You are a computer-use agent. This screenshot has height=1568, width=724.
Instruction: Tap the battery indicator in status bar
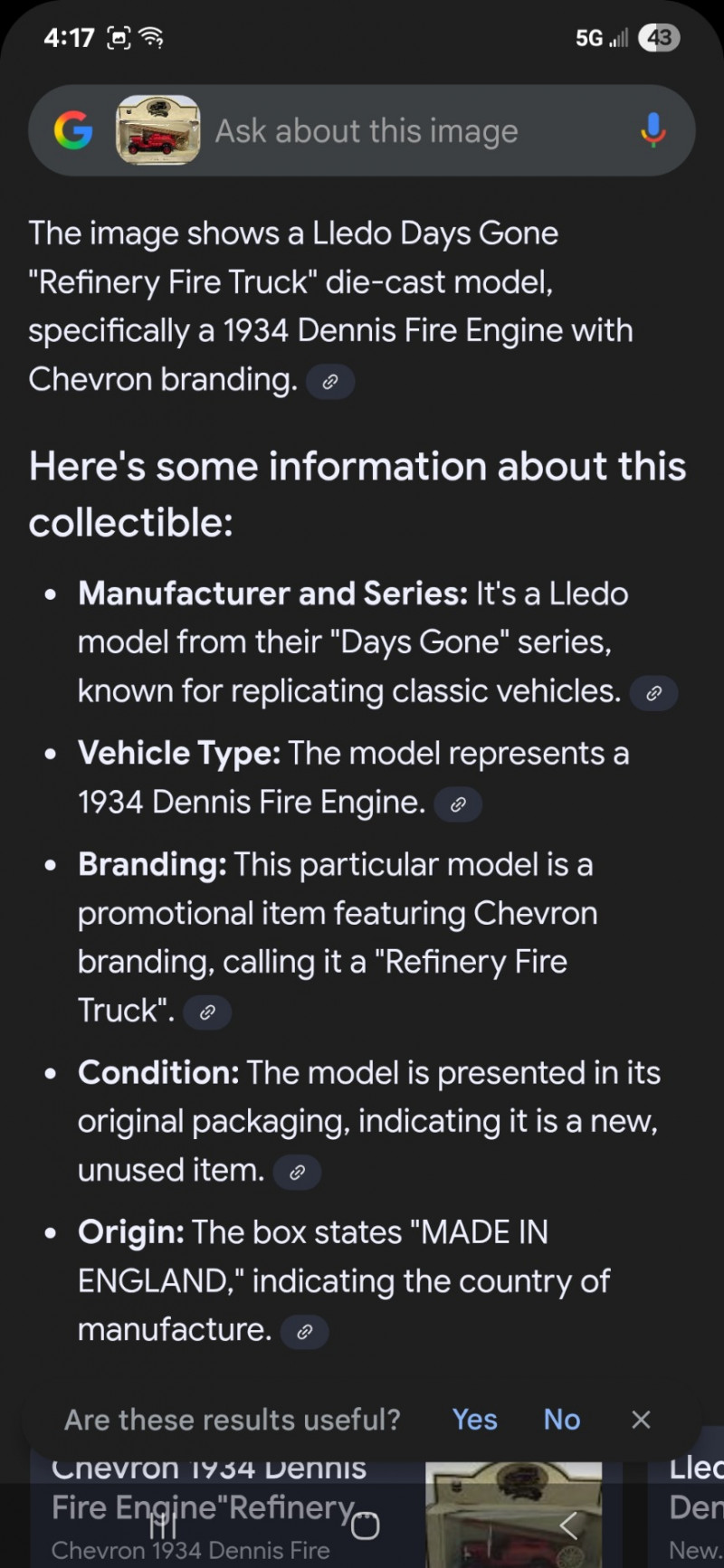point(659,37)
